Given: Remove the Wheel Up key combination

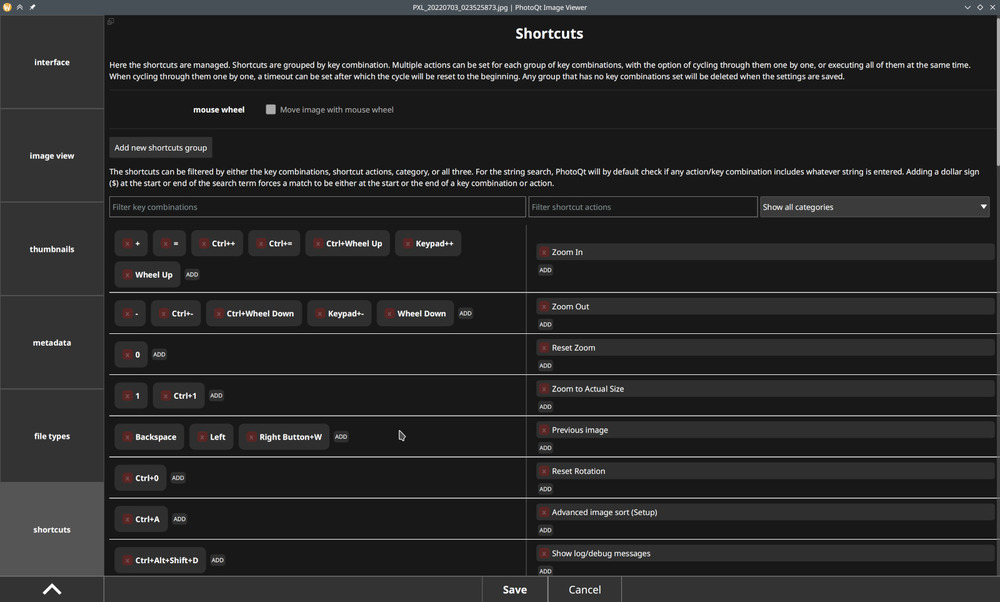Looking at the screenshot, I should tap(128, 275).
